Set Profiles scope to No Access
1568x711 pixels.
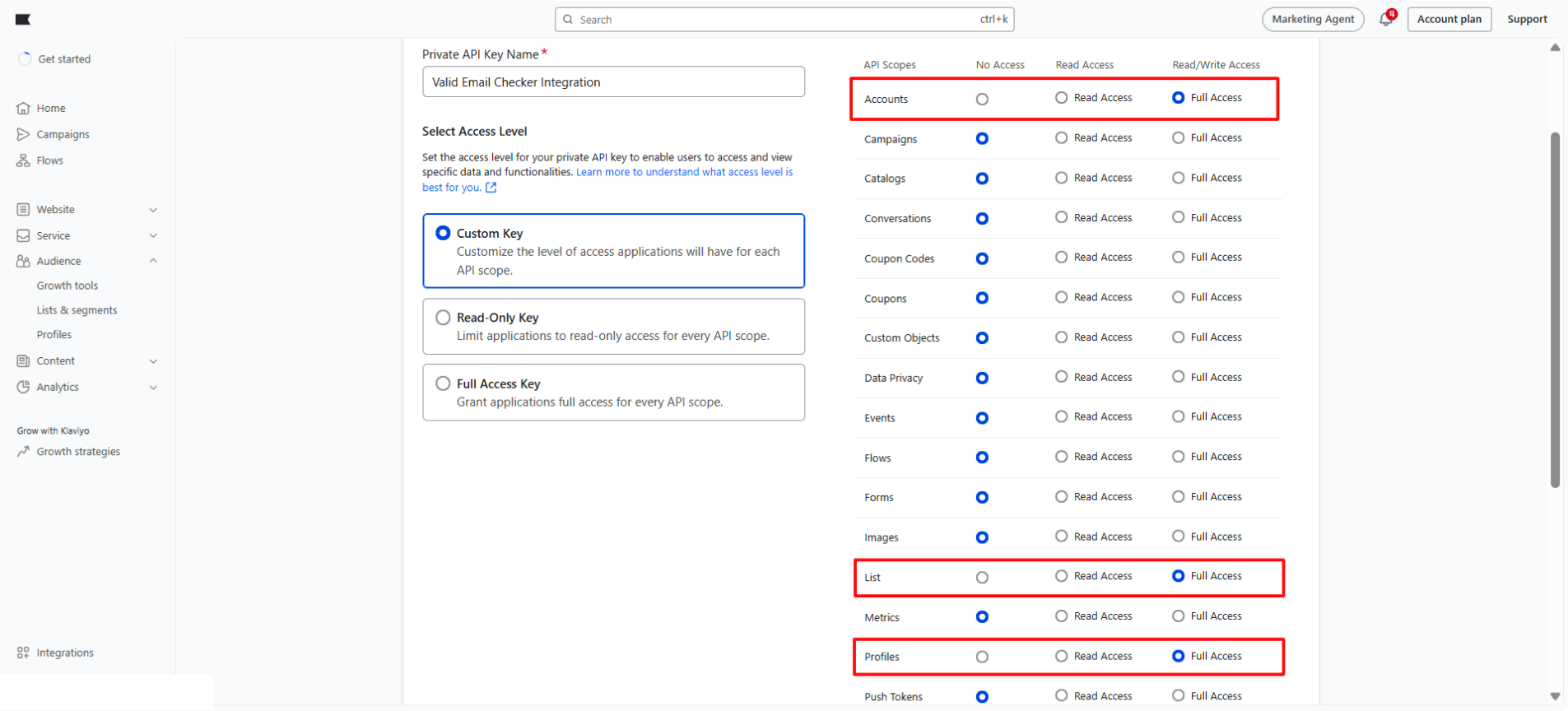982,657
